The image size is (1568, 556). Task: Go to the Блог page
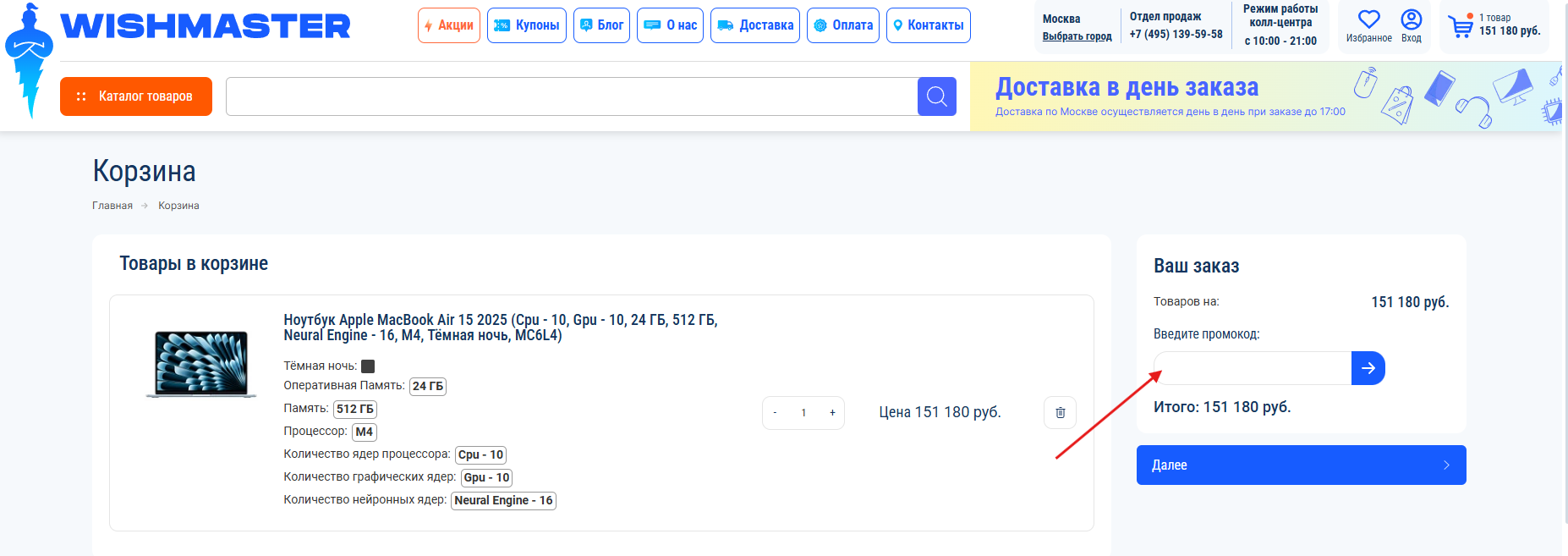coord(601,25)
